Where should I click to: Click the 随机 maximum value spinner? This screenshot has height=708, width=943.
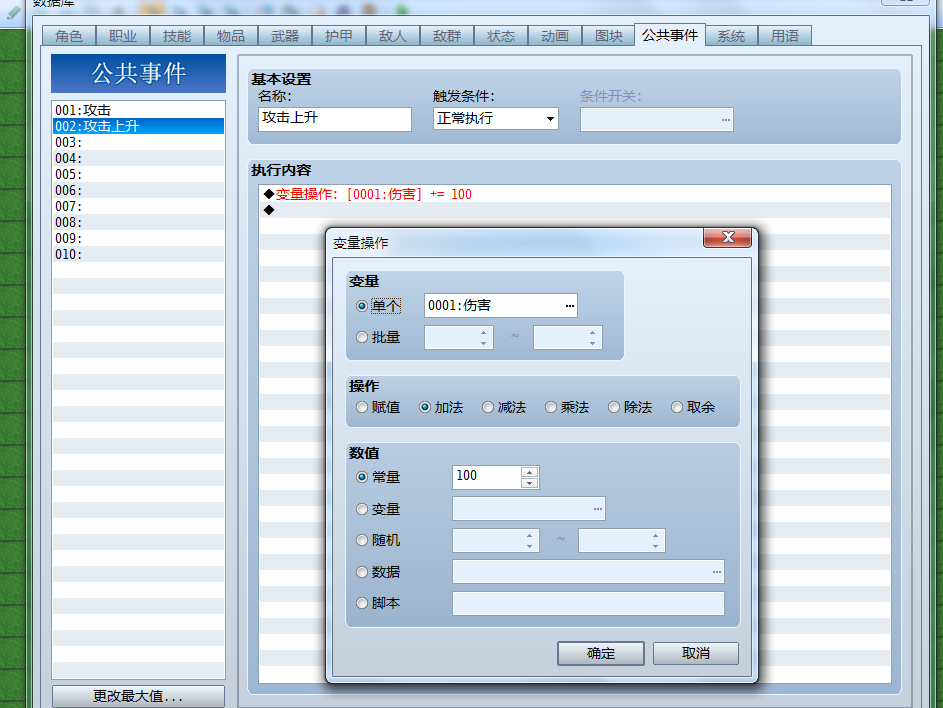click(621, 540)
